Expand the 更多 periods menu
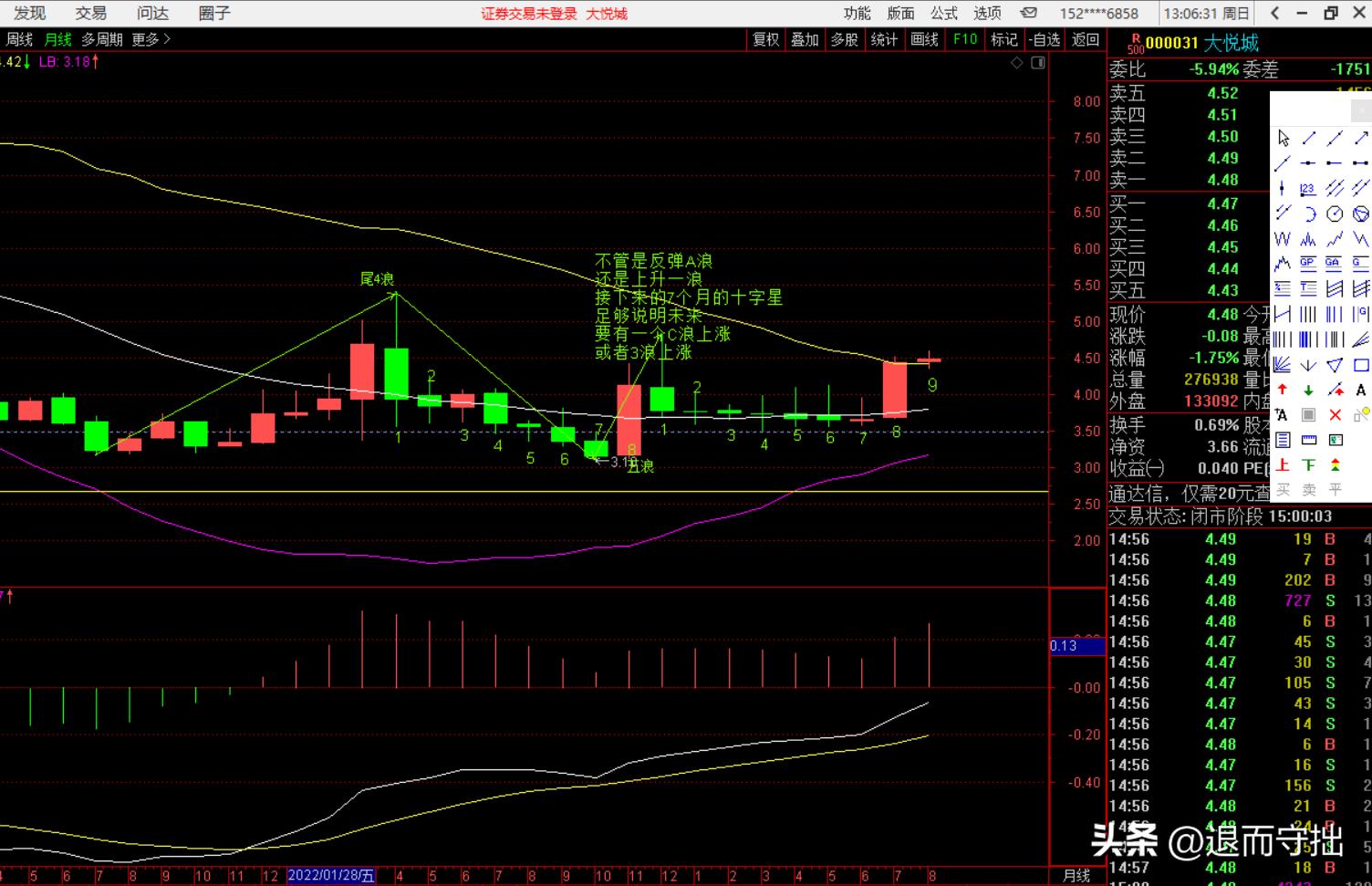1372x886 pixels. tap(151, 39)
